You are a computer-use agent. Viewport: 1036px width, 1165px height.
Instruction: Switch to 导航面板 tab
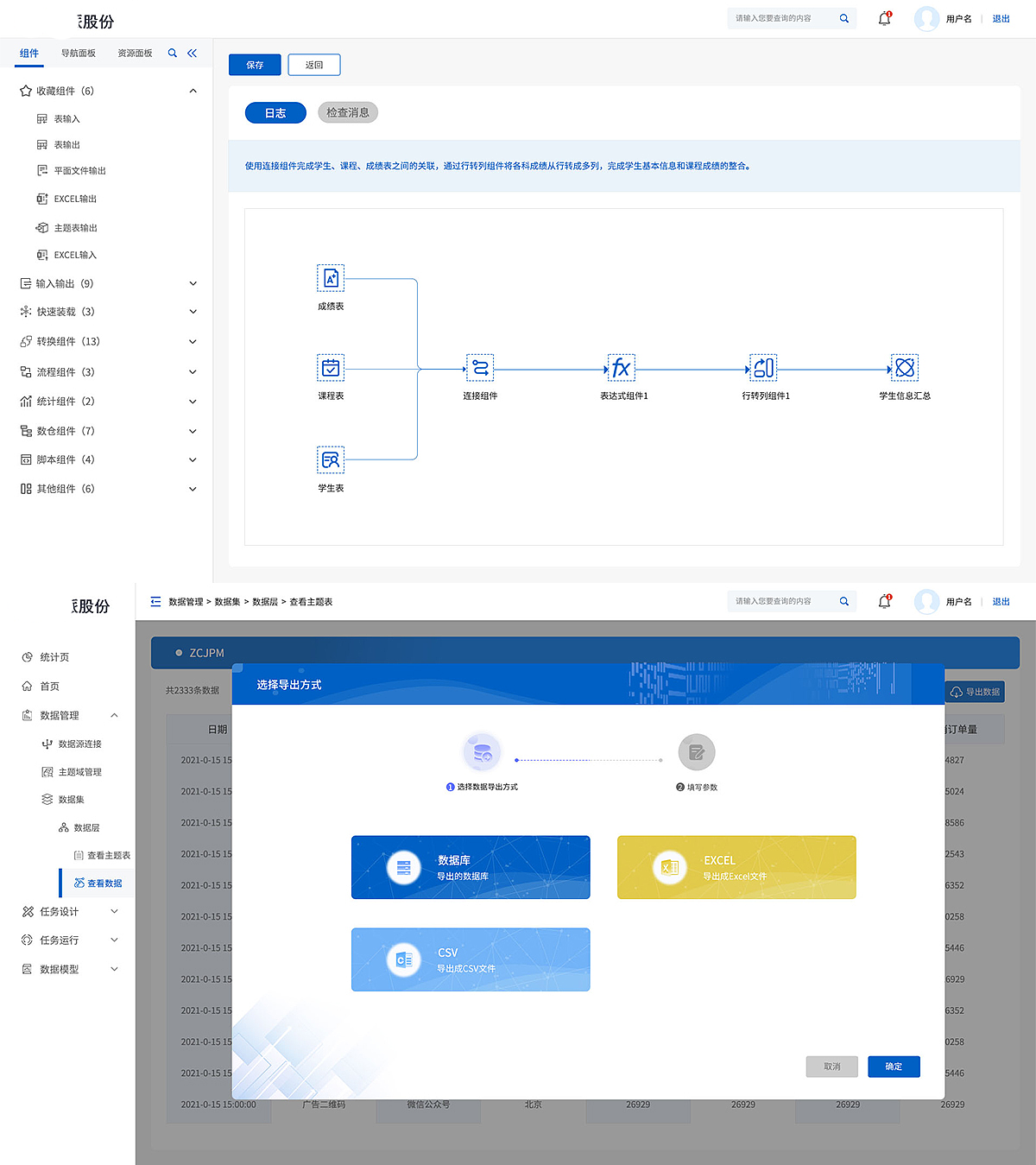point(79,54)
